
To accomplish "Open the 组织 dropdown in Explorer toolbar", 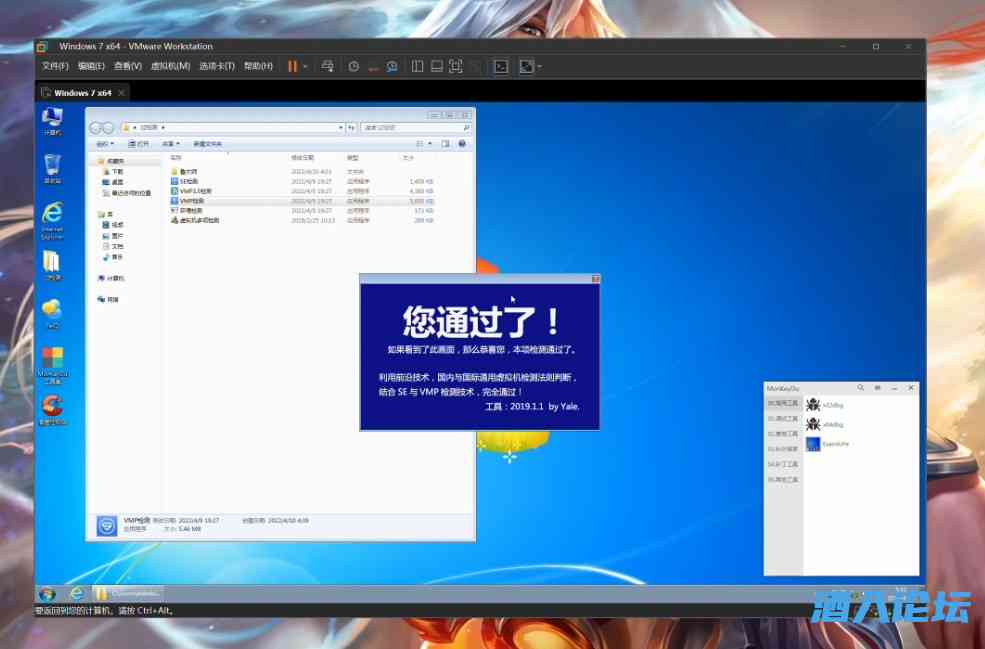I will [x=104, y=145].
